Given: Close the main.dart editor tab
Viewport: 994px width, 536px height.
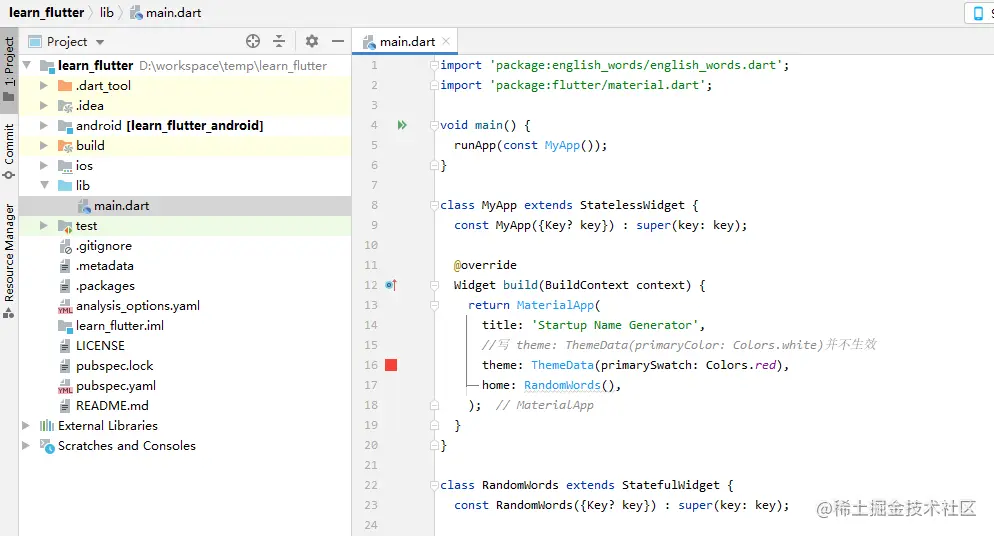Looking at the screenshot, I should (446, 41).
